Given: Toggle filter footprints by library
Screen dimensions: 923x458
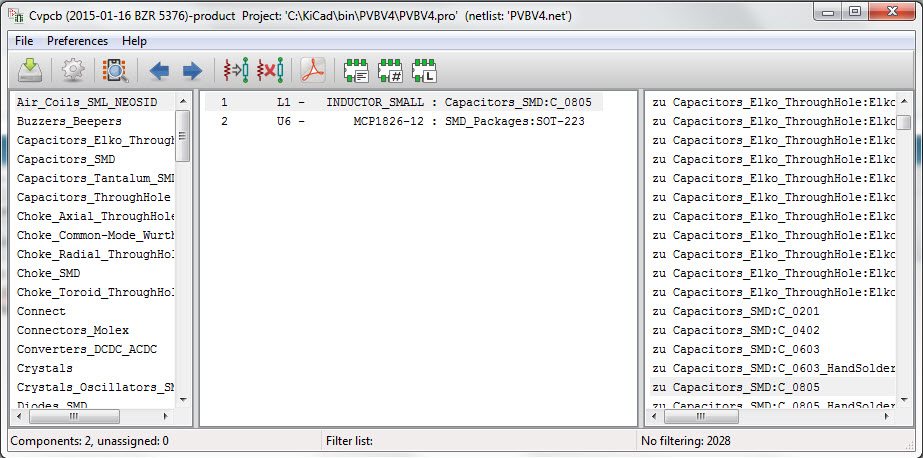Looking at the screenshot, I should tap(424, 71).
